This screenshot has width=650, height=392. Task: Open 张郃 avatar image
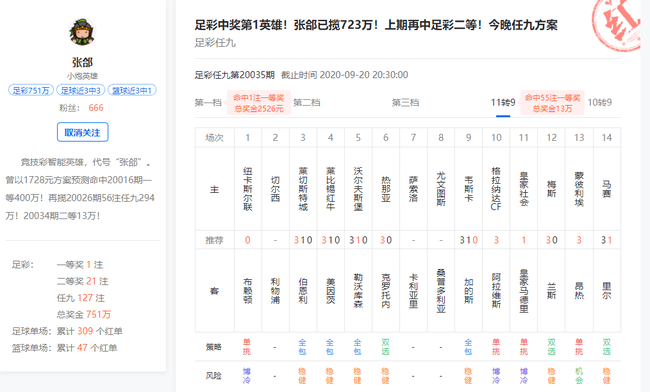point(82,32)
